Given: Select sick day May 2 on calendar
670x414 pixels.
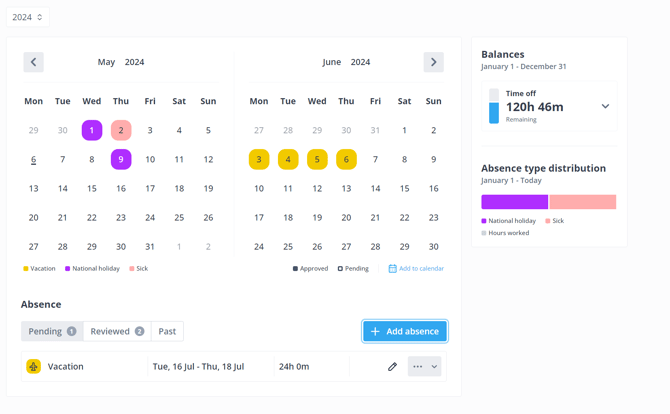Looking at the screenshot, I should (x=121, y=130).
